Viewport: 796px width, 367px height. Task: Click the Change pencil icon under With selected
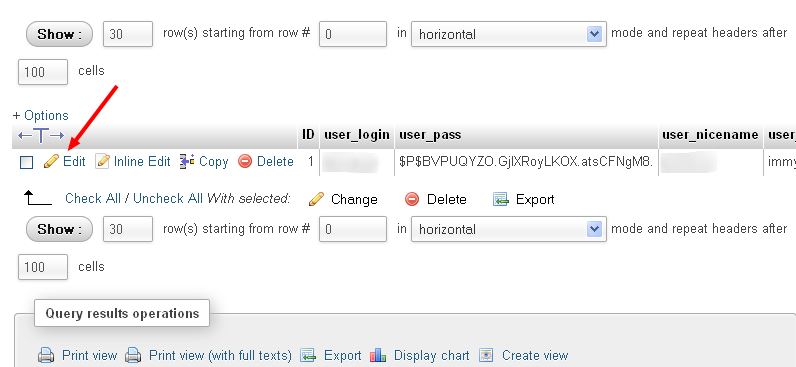pyautogui.click(x=316, y=199)
